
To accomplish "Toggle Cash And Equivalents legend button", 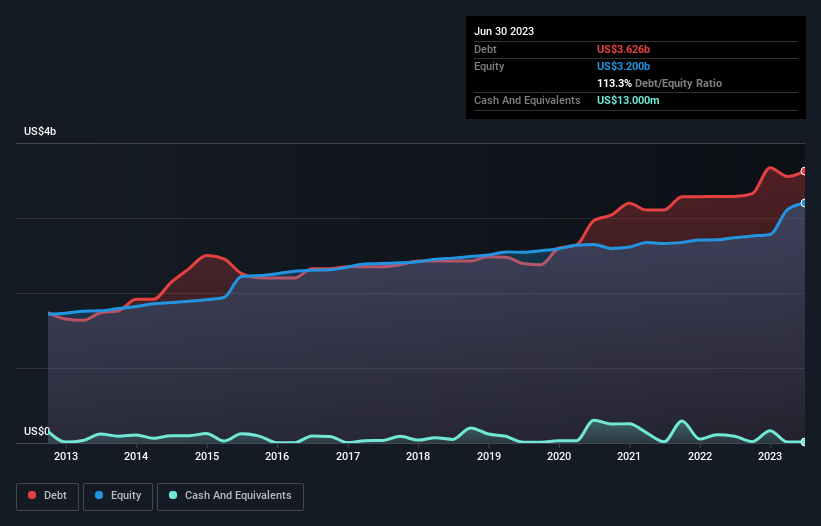I will point(230,496).
